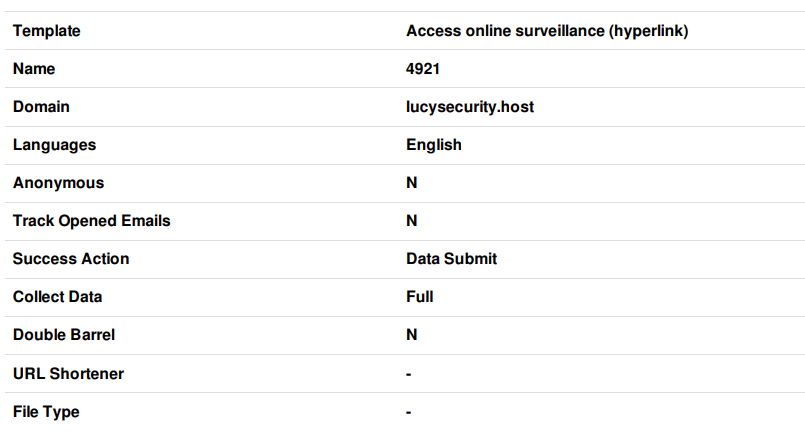Screen dimensions: 805x441
Task: Click the Anonymous label
Action: click(59, 183)
